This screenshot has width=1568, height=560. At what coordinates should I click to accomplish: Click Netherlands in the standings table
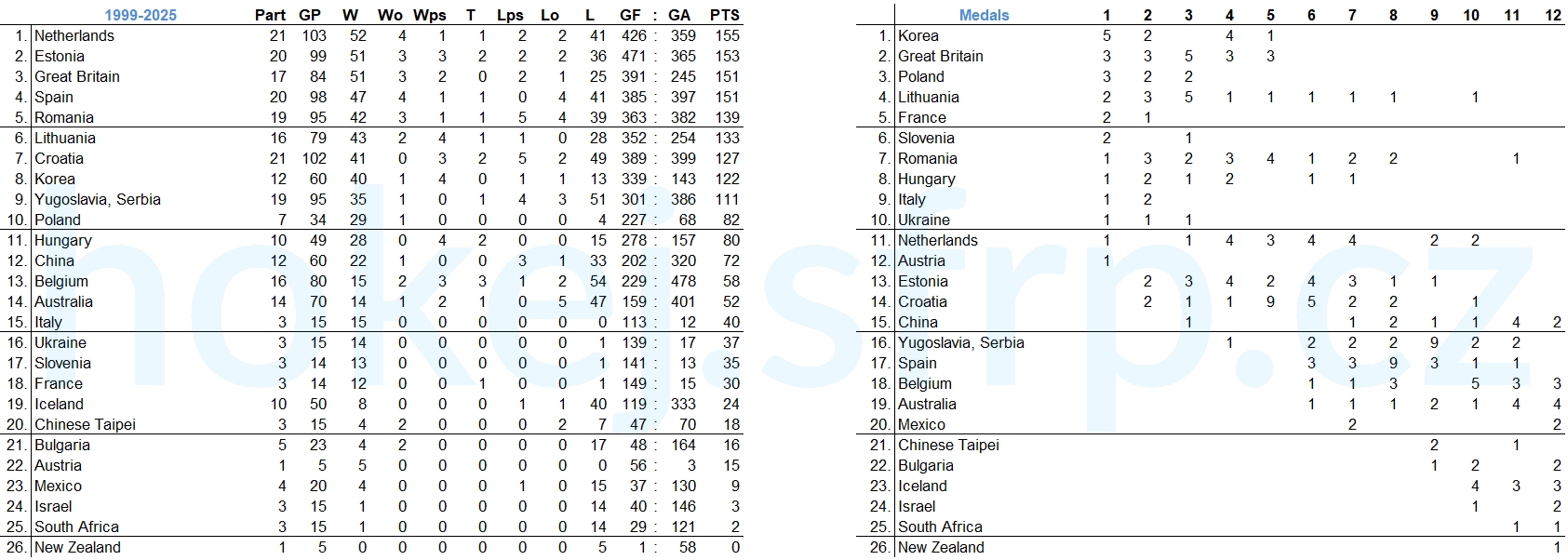[x=74, y=35]
